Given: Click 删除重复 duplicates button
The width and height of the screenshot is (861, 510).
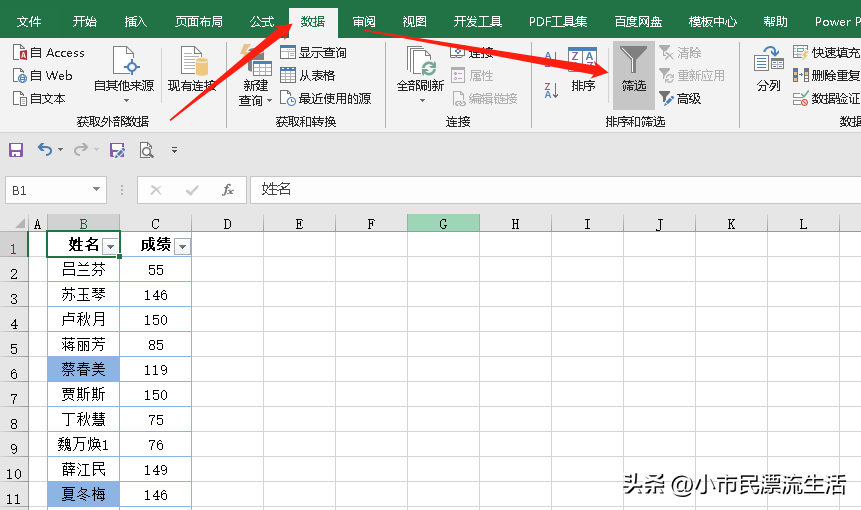Looking at the screenshot, I should point(826,75).
